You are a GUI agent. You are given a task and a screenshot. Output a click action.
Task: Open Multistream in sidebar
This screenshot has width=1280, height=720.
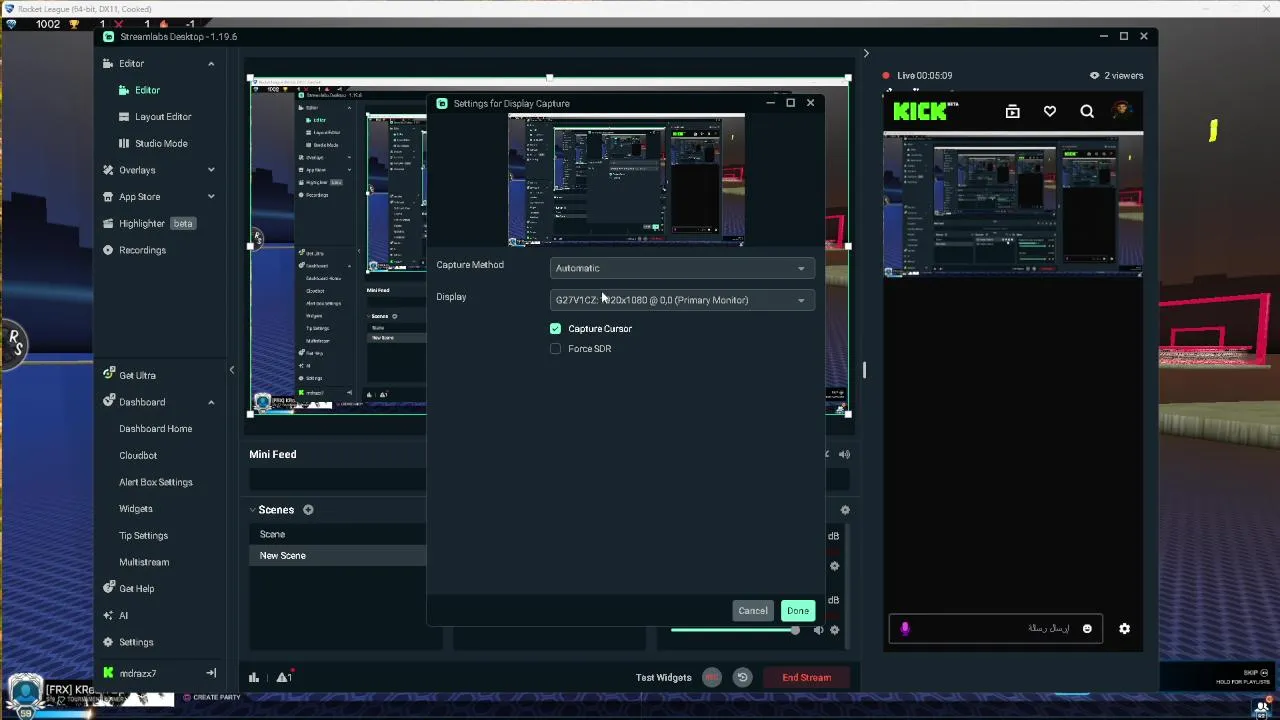[x=144, y=562]
